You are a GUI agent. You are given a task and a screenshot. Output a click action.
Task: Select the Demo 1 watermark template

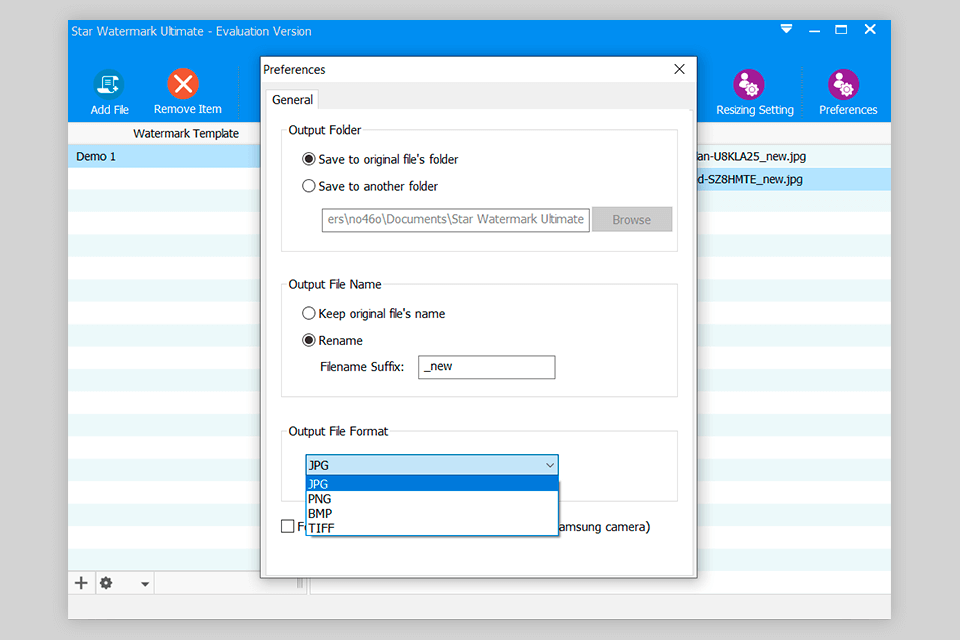(164, 156)
